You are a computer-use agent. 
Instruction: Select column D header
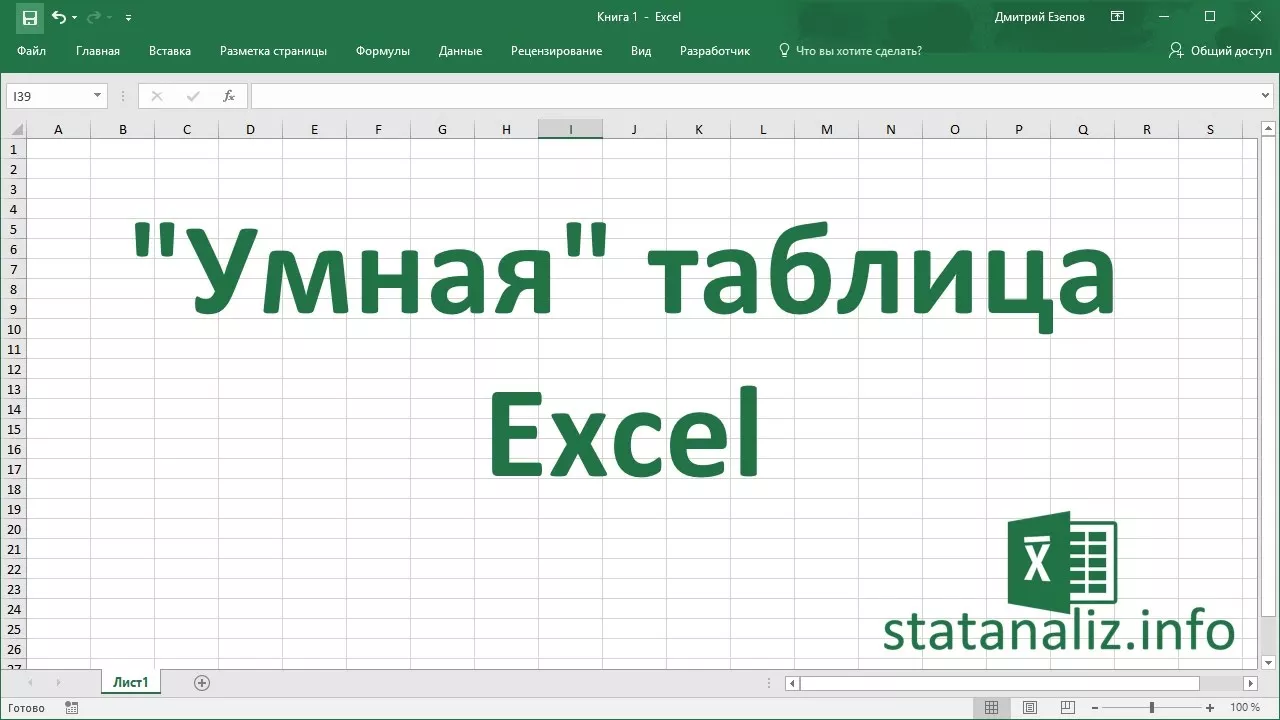pos(250,129)
